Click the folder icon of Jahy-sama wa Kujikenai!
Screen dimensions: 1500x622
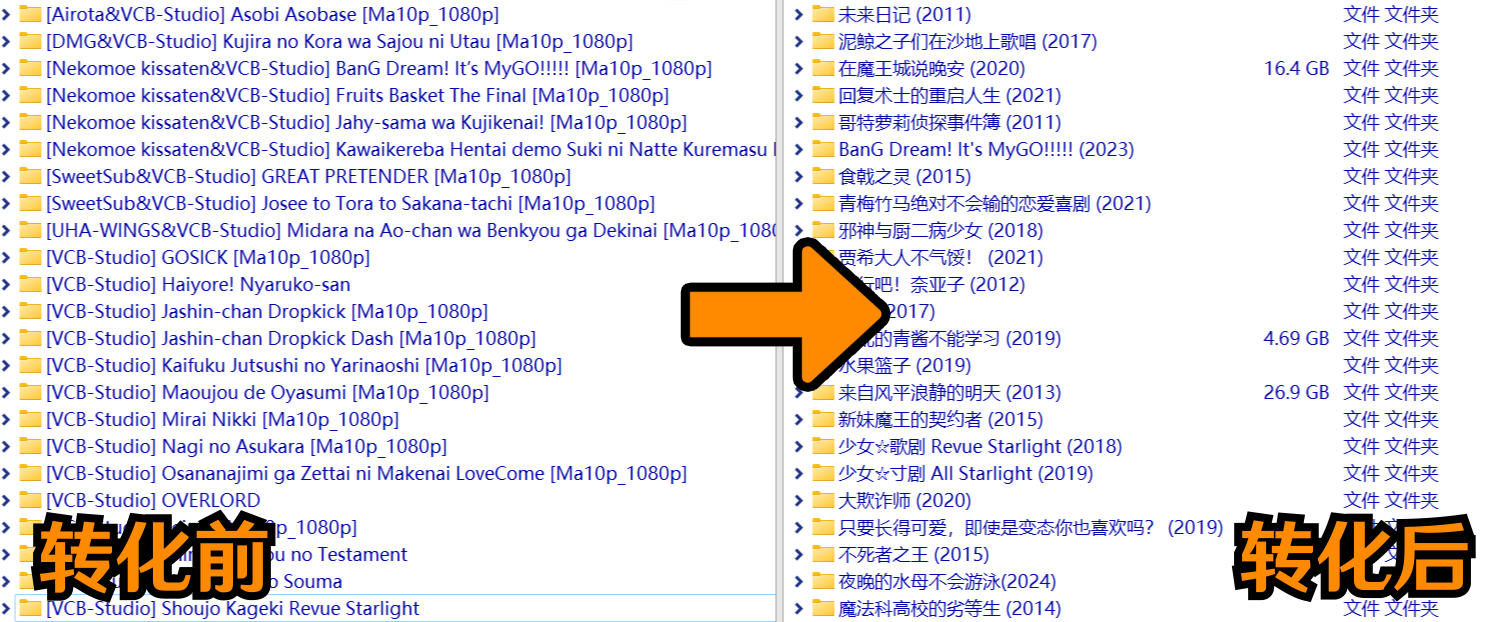point(30,123)
